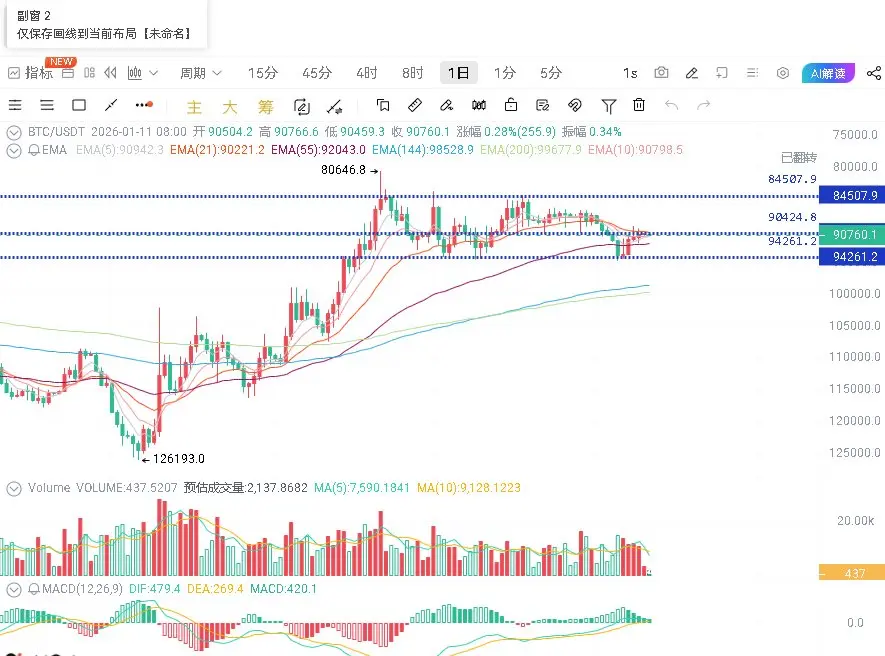Screen dimensions: 885x656
Task: Click the MACD alert bell icon
Action: [x=34, y=589]
